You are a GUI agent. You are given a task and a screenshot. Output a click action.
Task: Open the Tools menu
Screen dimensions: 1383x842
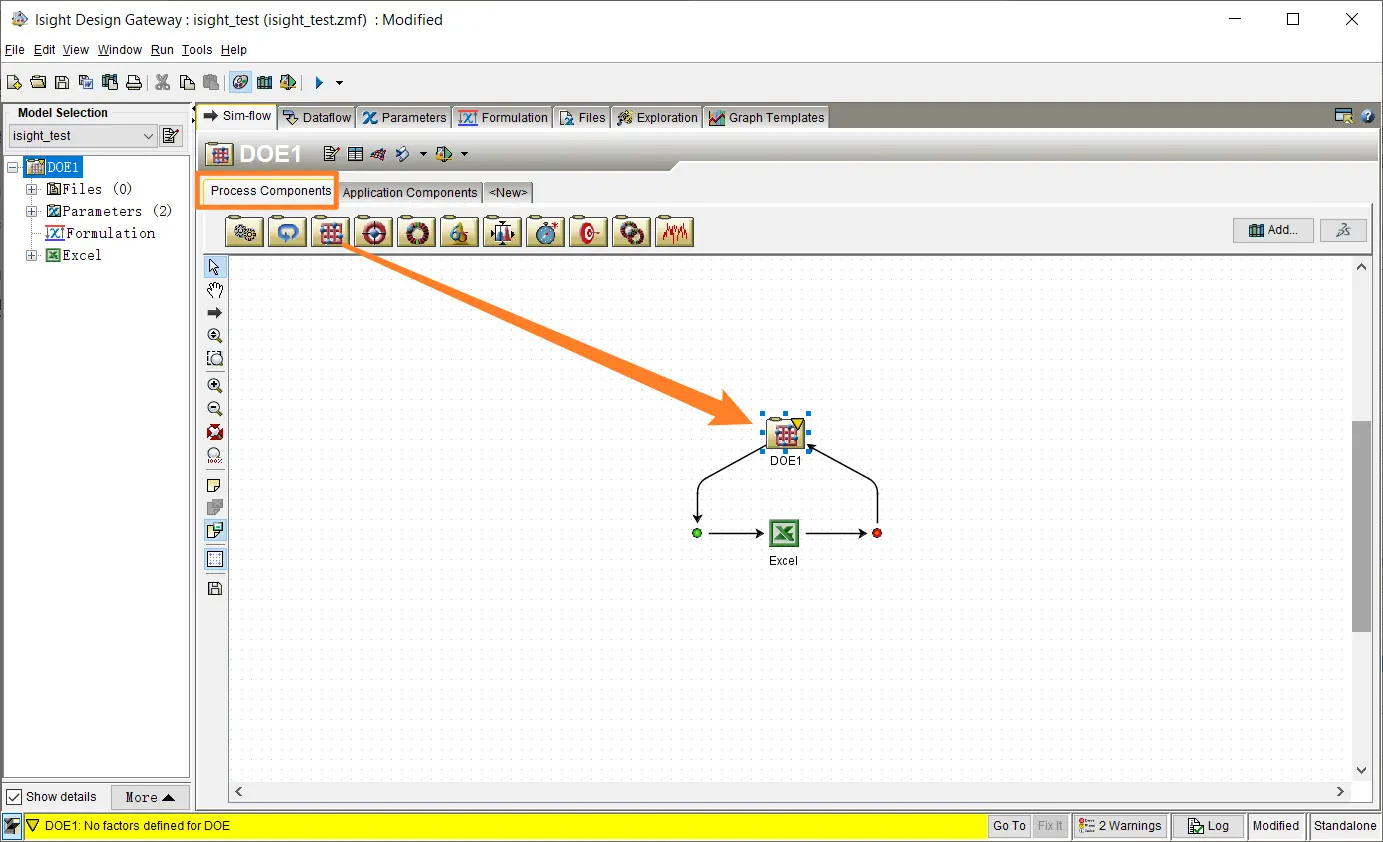point(196,50)
